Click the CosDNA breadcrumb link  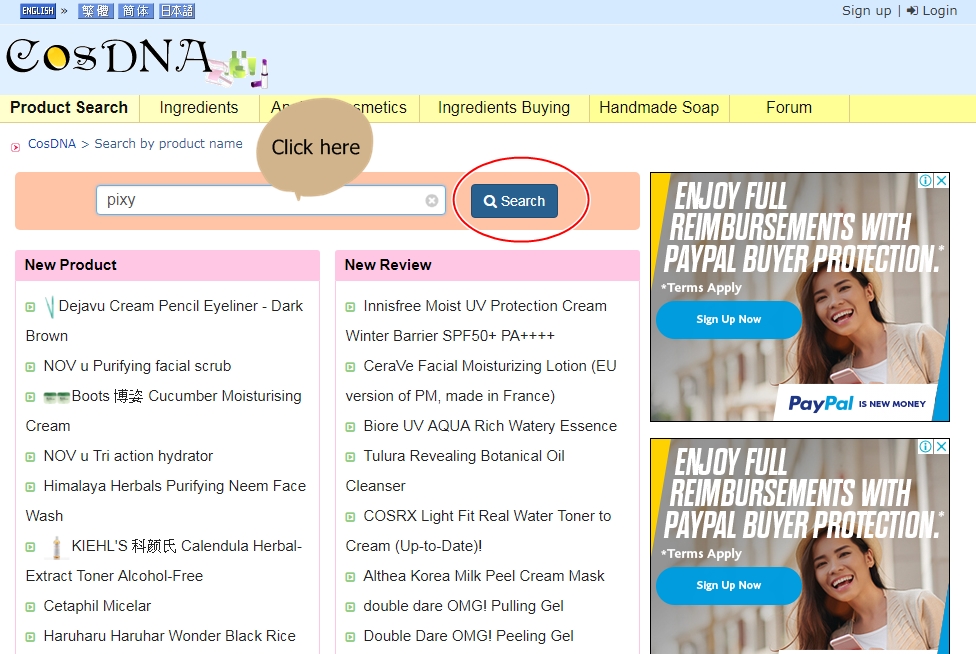[52, 144]
